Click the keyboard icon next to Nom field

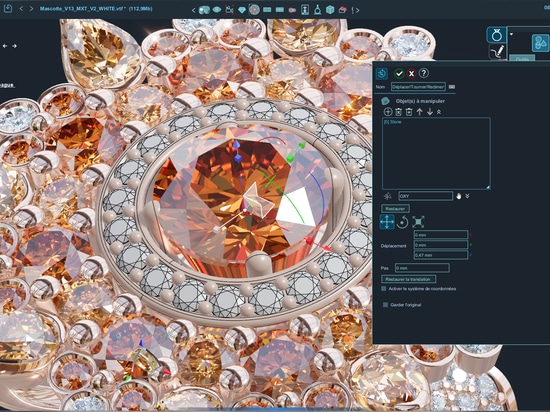452,87
